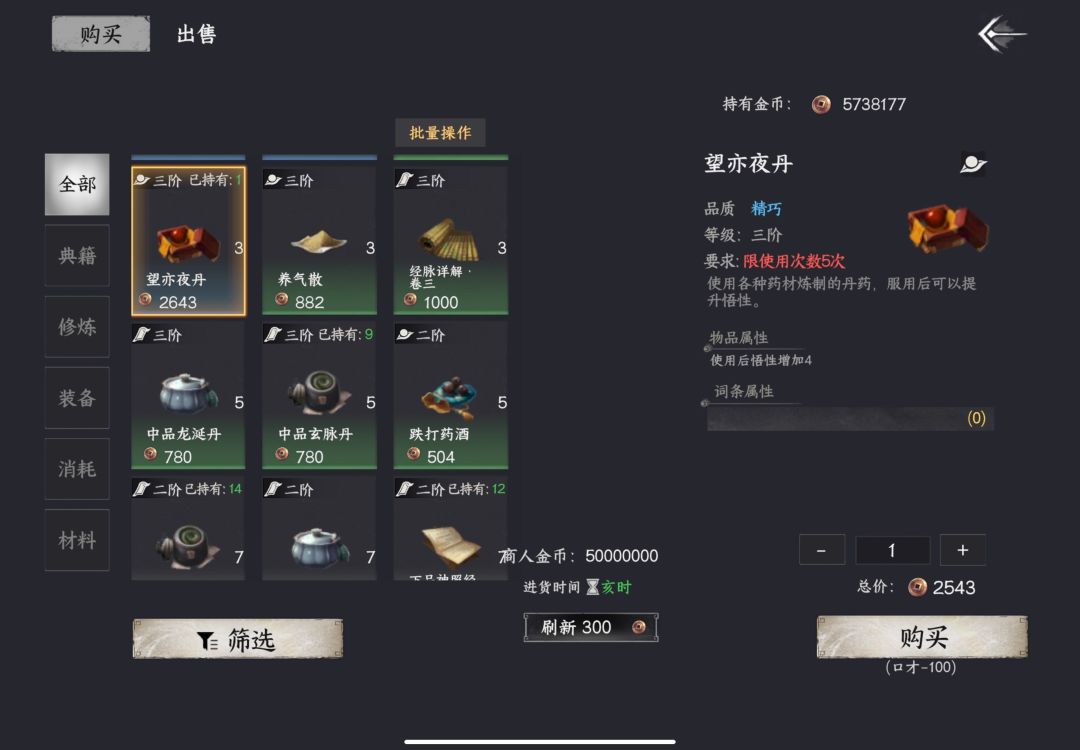Click the back arrow icon
1080x750 pixels.
coord(1002,34)
